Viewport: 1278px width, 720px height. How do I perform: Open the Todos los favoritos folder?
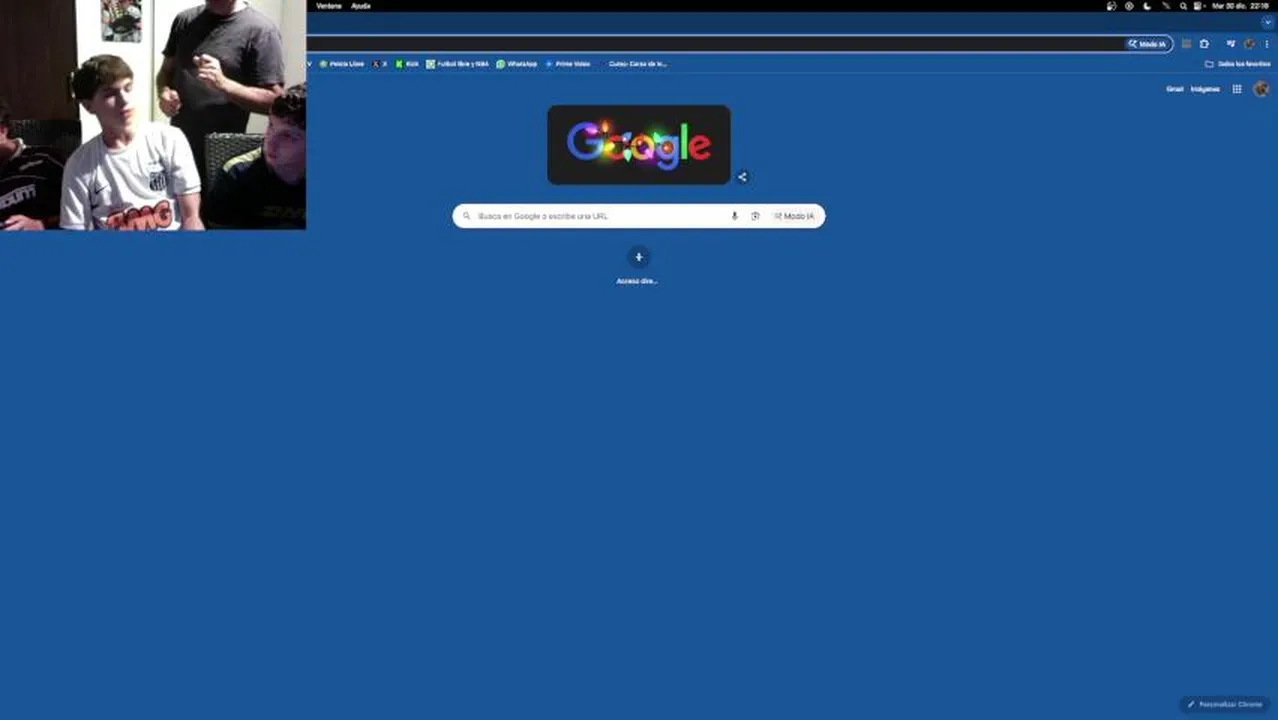coord(1238,64)
